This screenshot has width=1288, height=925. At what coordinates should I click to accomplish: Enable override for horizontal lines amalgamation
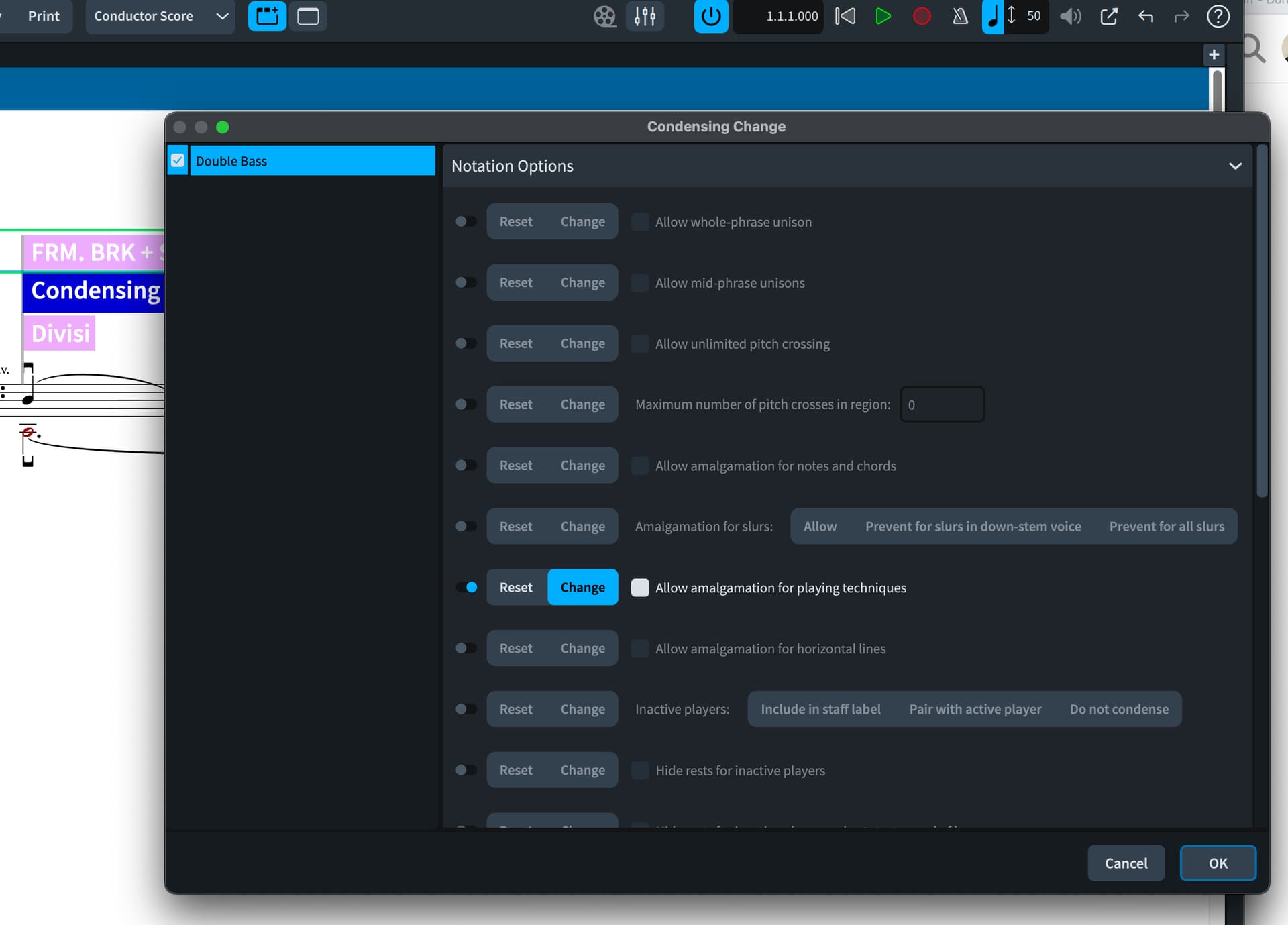pos(466,648)
